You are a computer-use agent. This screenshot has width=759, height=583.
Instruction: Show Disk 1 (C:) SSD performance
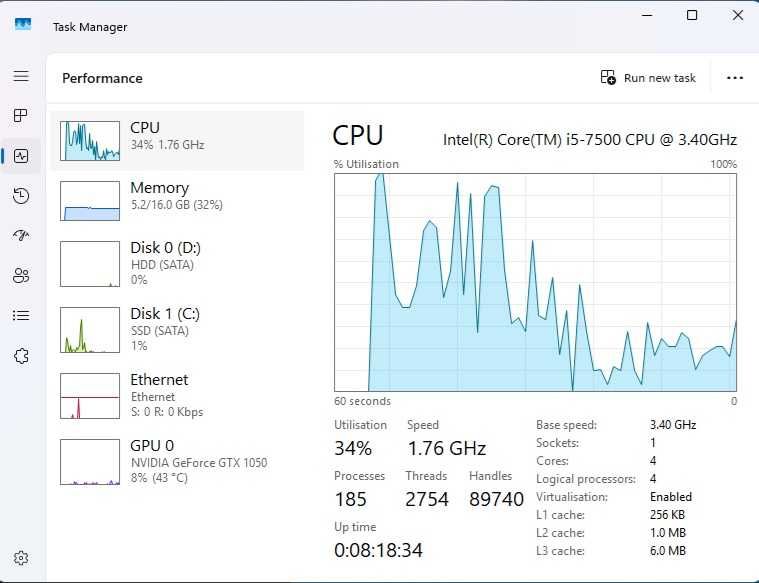point(178,329)
